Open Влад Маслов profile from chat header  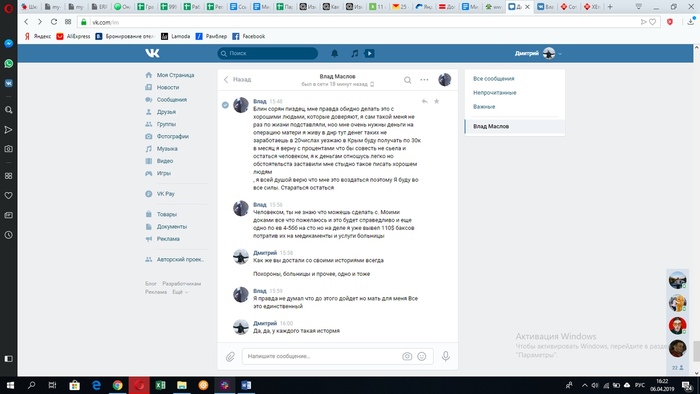pos(338,76)
